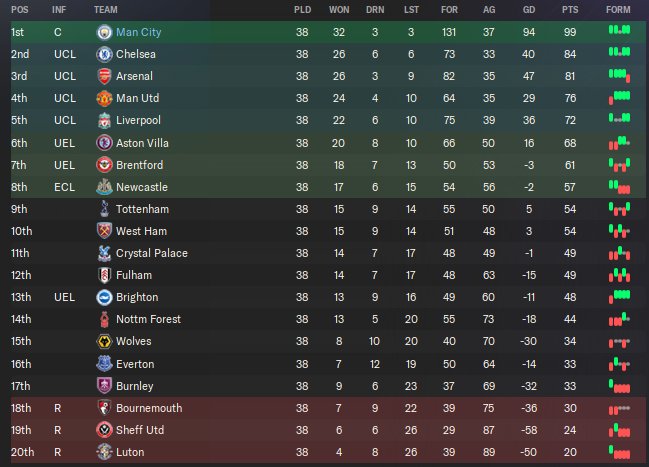Click the Arsenal crest icon
Screen dimensions: 649x467
click(104, 76)
